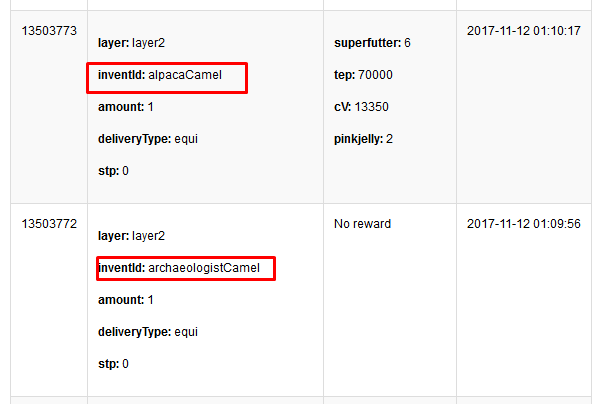Viewport: 601px width, 404px height.
Task: Click the stp field in row 13503772
Action: tap(113, 364)
